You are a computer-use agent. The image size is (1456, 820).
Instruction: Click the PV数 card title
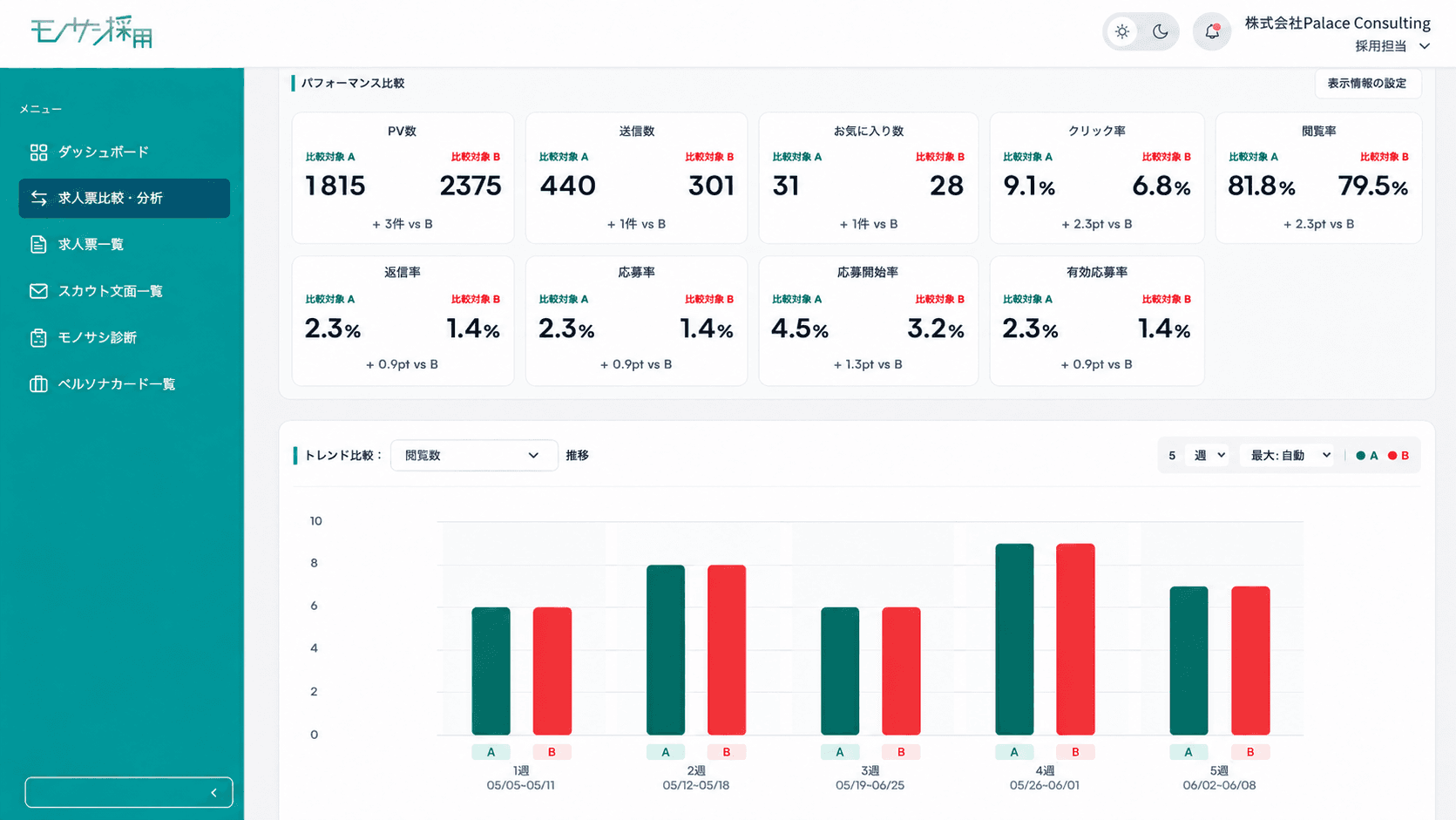point(403,132)
